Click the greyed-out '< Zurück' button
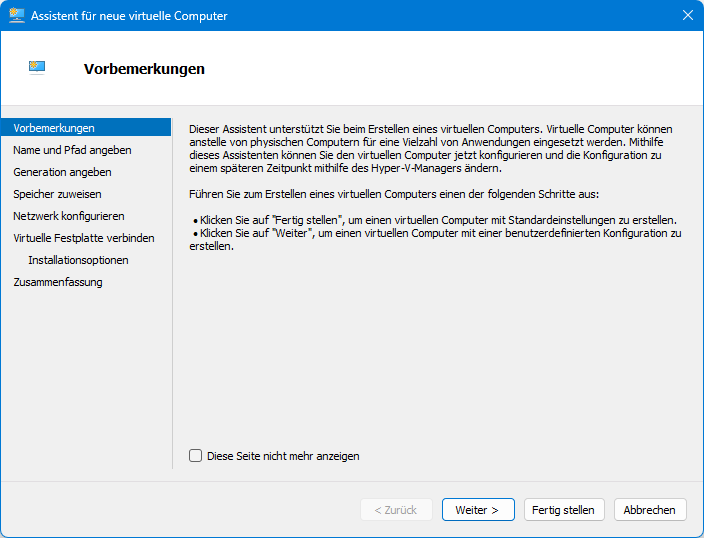 coord(396,510)
